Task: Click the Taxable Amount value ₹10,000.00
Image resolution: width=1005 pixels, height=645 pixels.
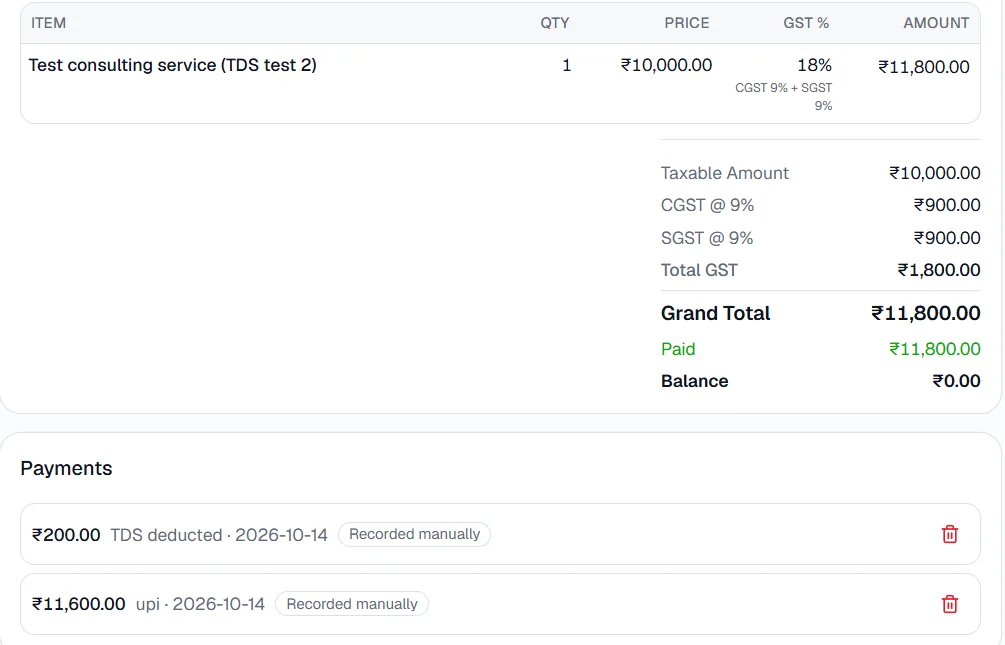Action: click(x=934, y=173)
